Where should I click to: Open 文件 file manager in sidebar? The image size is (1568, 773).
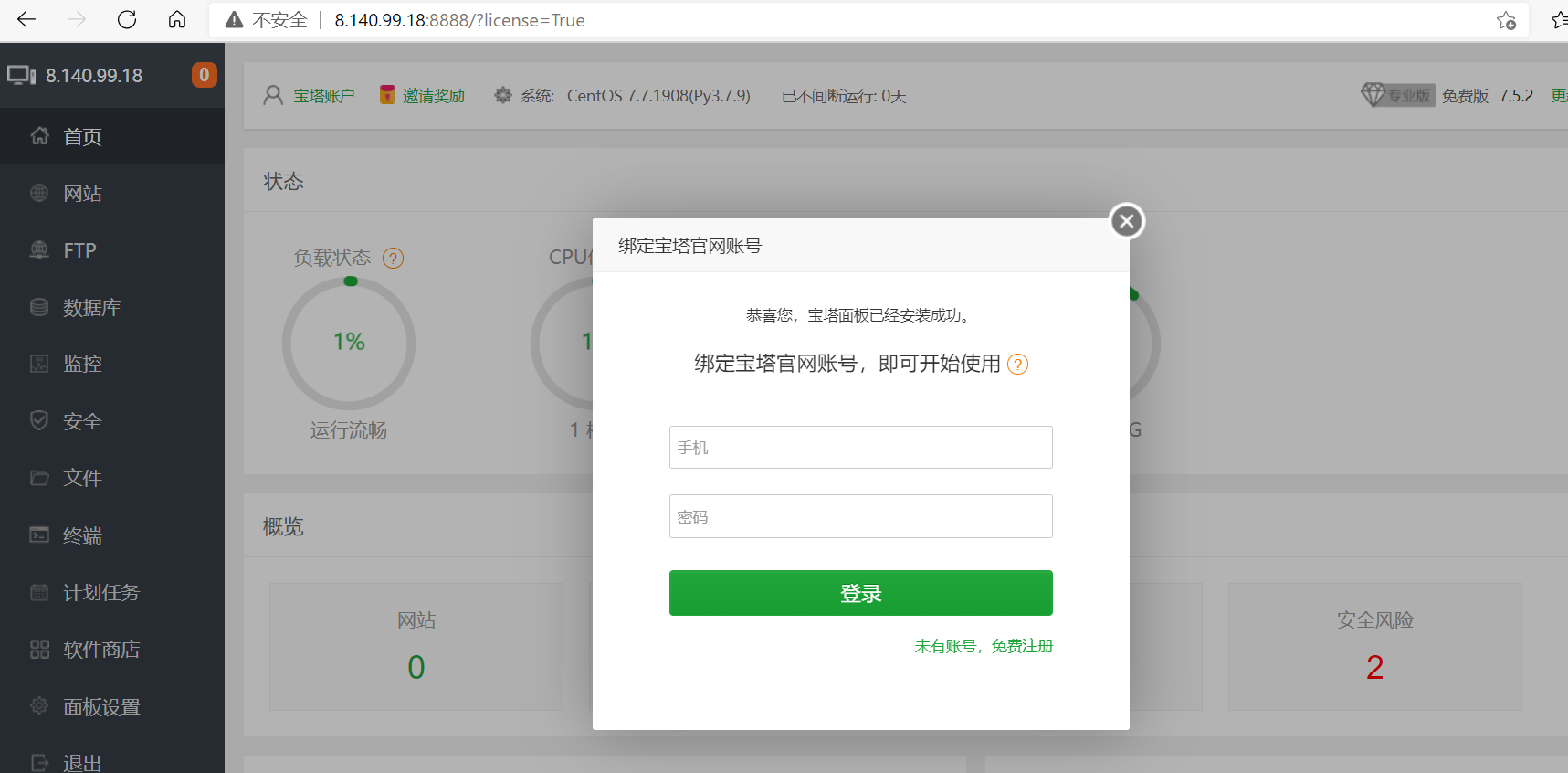click(112, 478)
